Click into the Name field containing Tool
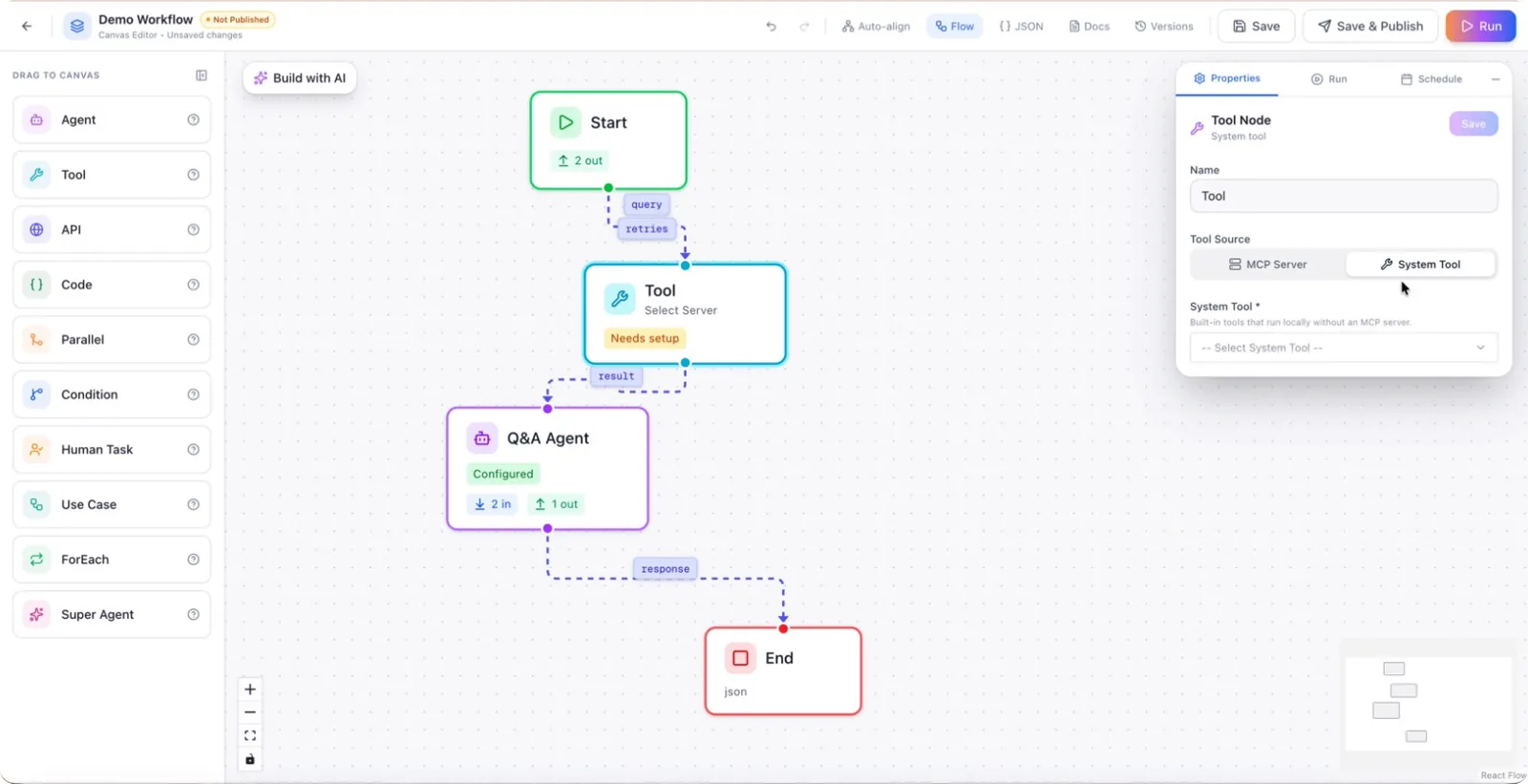 click(x=1344, y=196)
